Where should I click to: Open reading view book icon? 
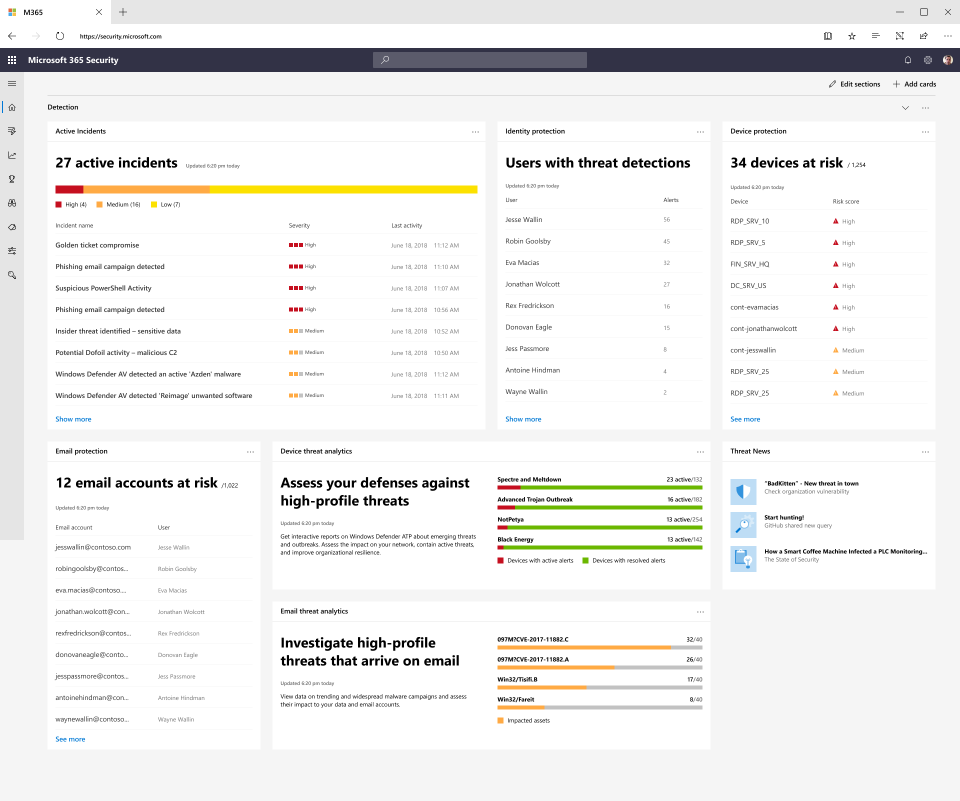pyautogui.click(x=828, y=36)
